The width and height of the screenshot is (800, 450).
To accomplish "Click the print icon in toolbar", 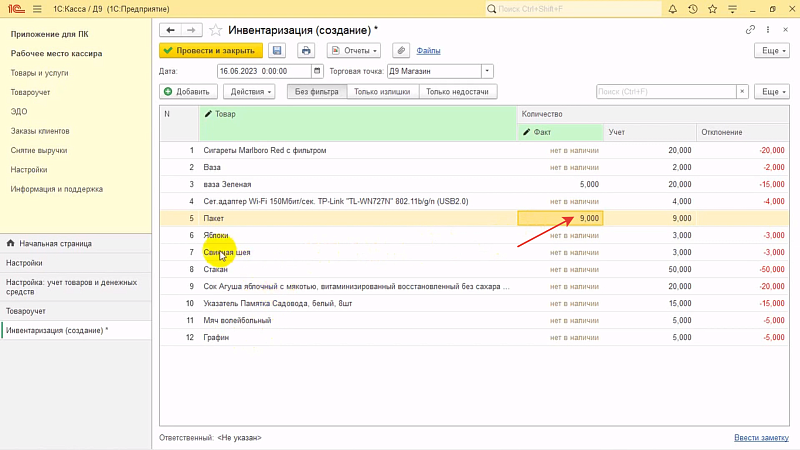I will [x=305, y=50].
